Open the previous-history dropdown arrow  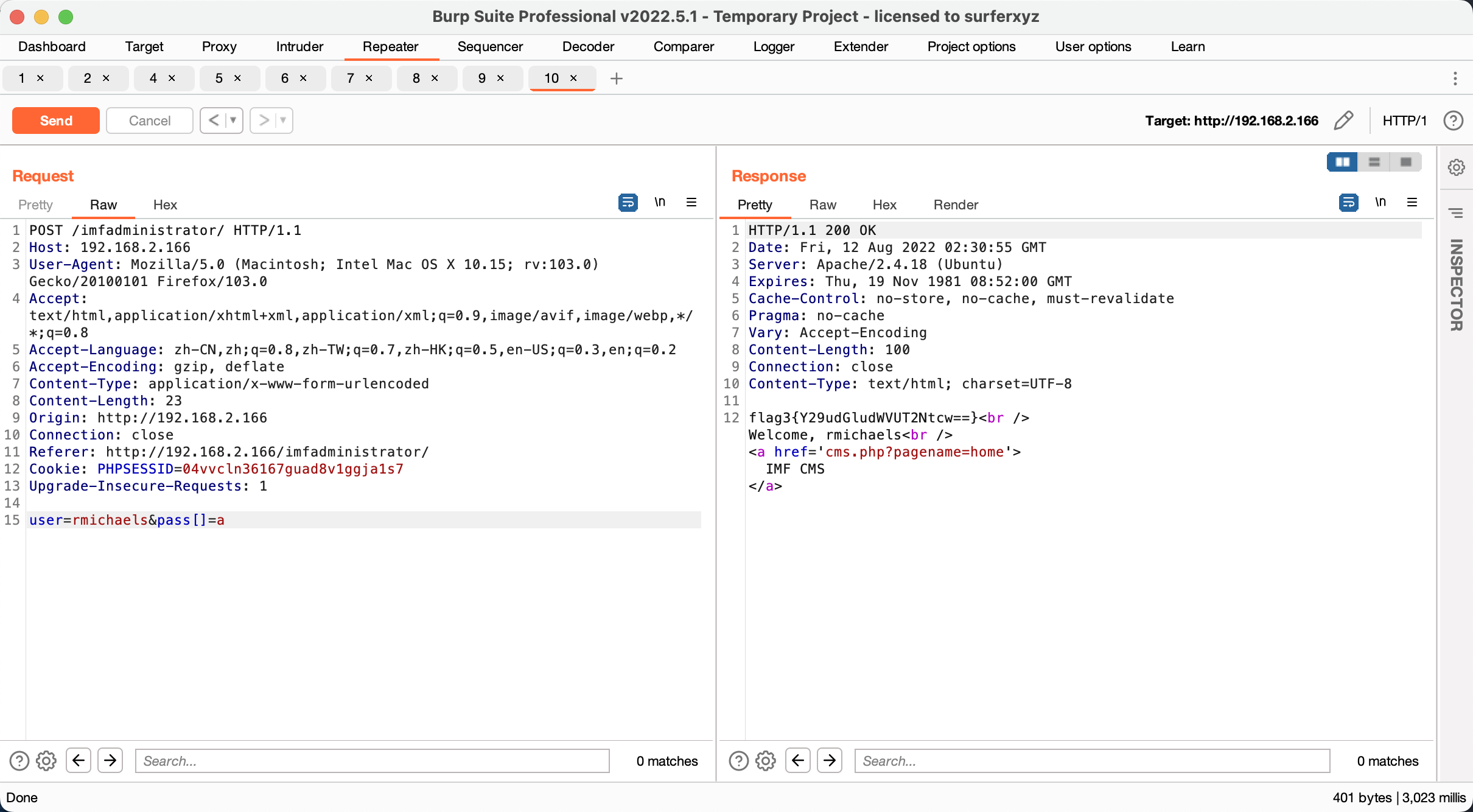click(x=233, y=121)
